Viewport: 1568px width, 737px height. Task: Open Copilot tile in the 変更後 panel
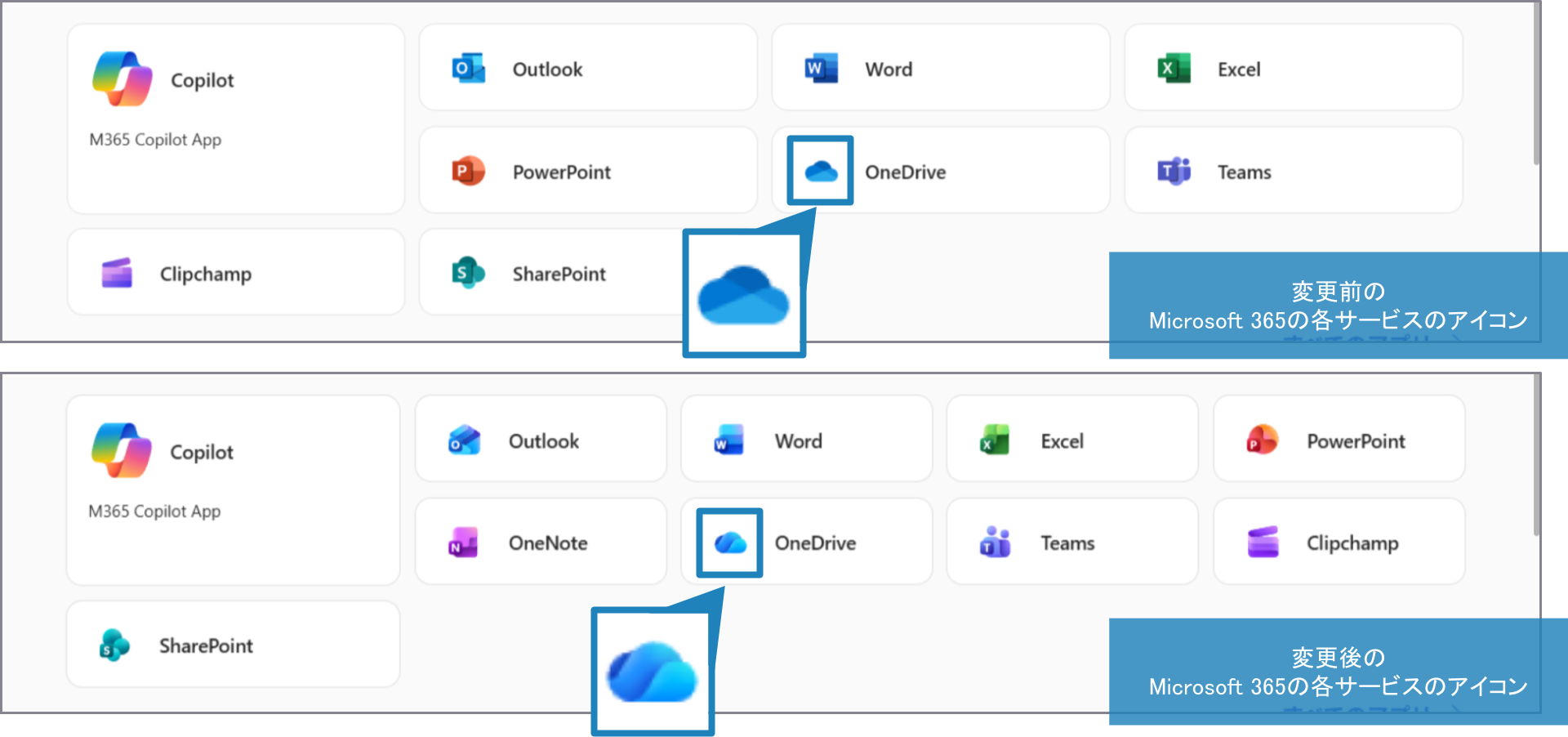[233, 490]
